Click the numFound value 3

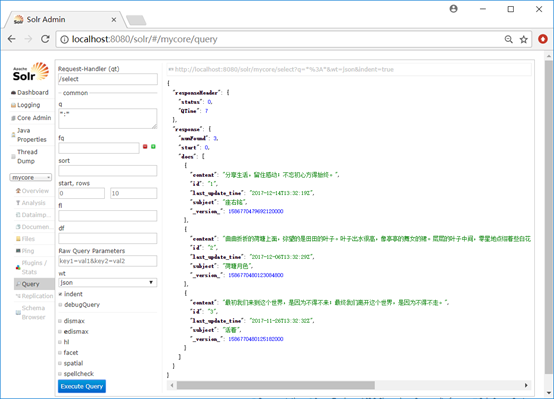(x=215, y=138)
